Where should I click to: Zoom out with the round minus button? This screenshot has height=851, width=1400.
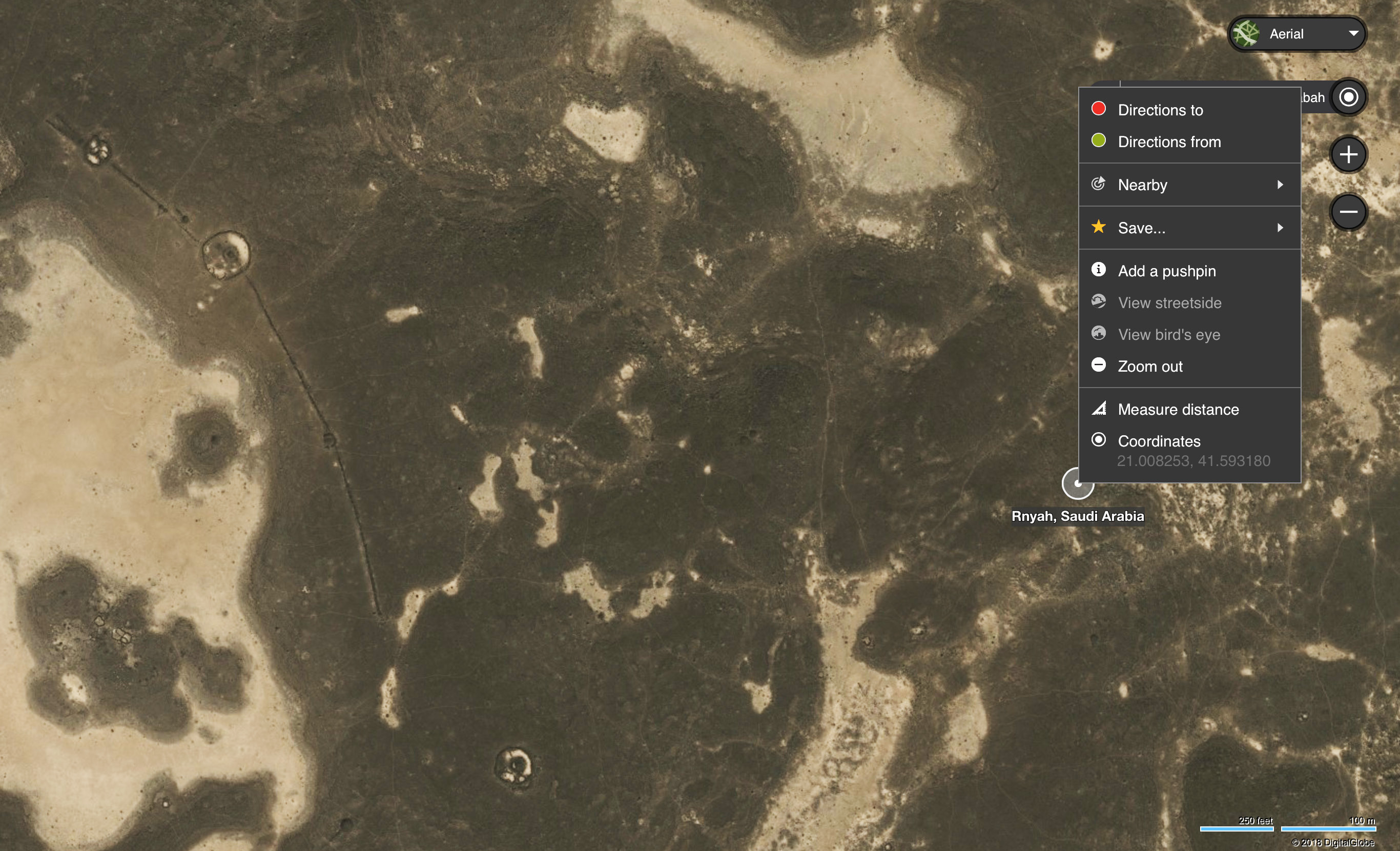[1348, 212]
